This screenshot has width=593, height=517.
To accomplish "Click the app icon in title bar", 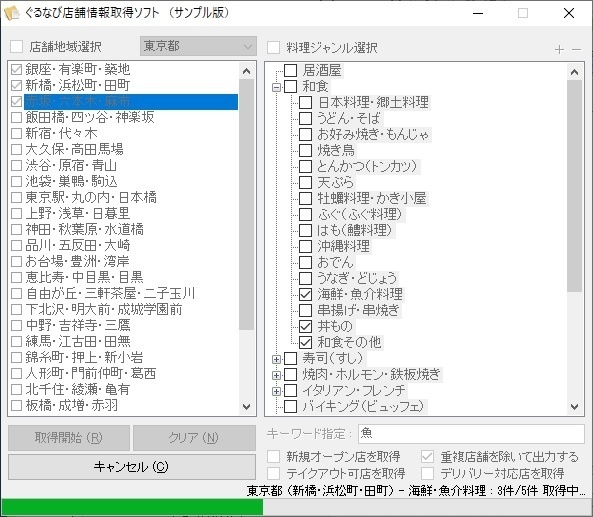I will [11, 12].
